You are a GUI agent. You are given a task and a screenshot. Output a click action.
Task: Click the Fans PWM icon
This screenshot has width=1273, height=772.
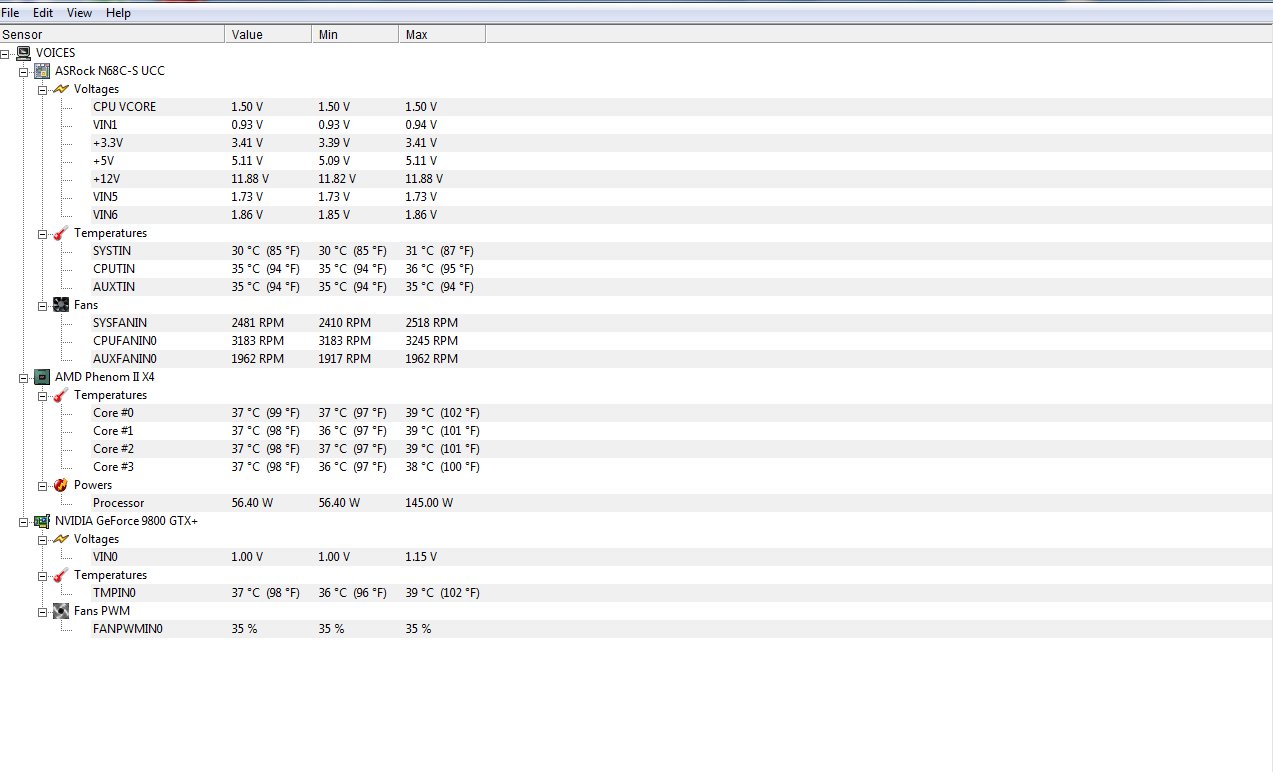(61, 611)
